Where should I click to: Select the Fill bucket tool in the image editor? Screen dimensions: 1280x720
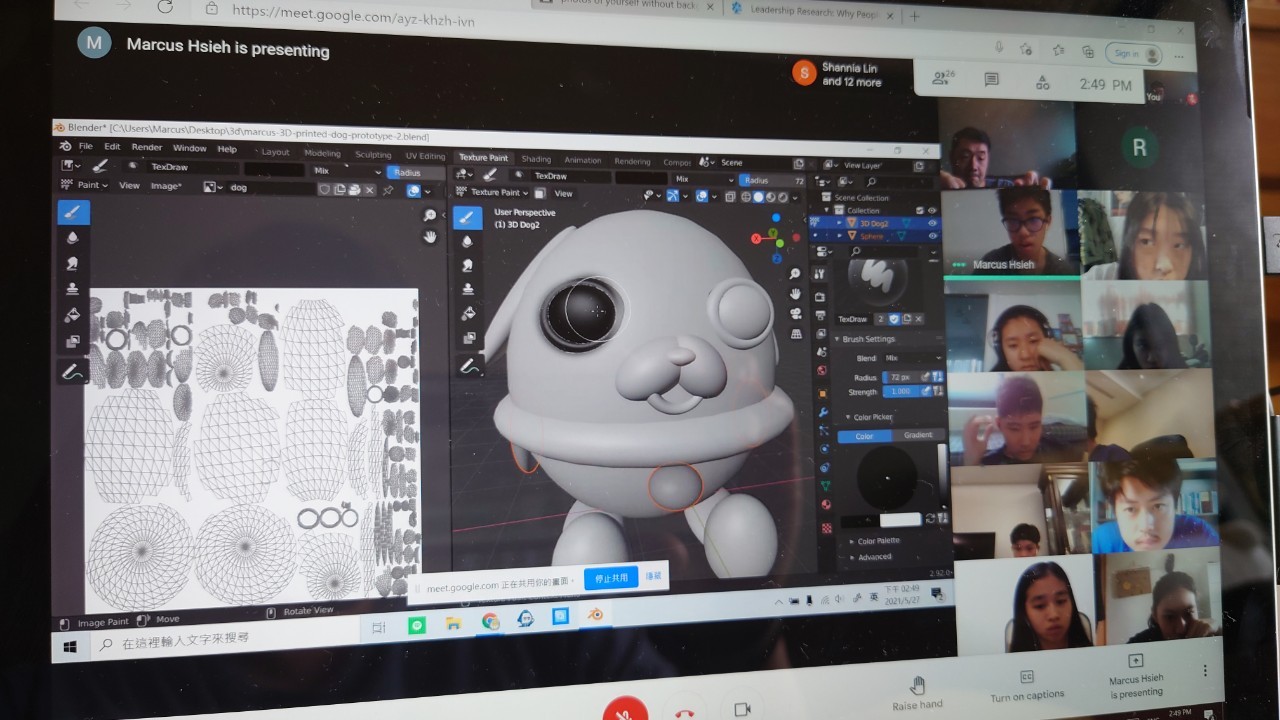coord(73,316)
